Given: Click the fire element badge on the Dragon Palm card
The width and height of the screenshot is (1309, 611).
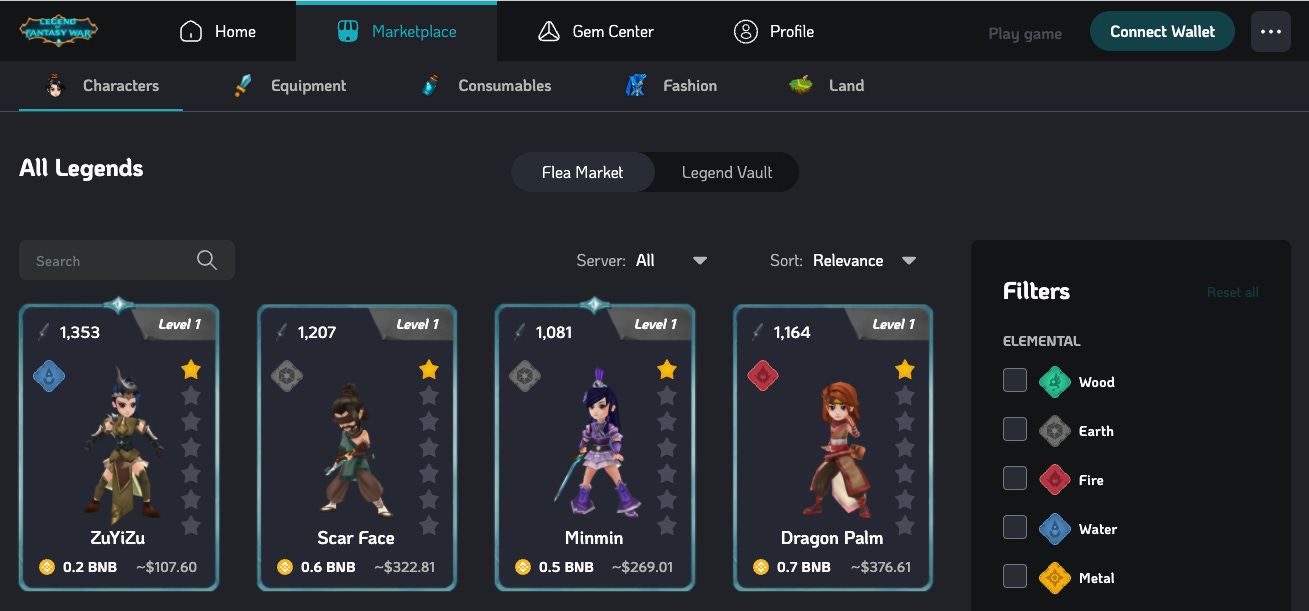Looking at the screenshot, I should pos(763,376).
